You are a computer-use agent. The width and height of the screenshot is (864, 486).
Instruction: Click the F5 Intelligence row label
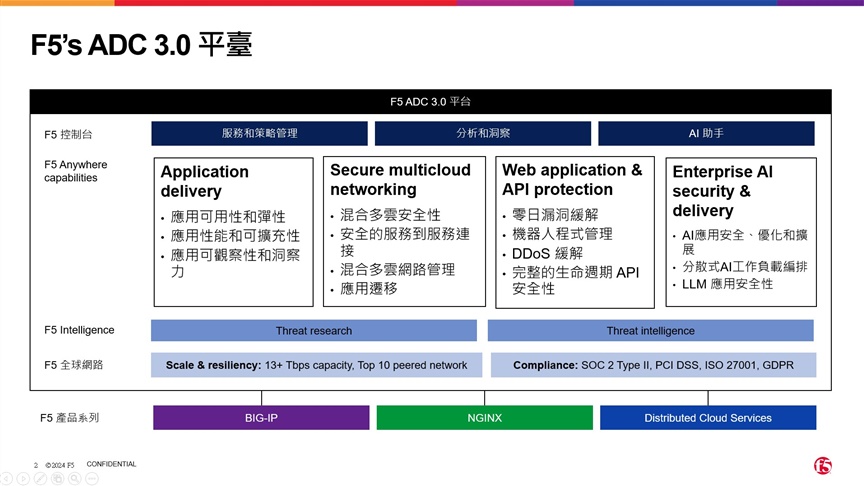[79, 330]
